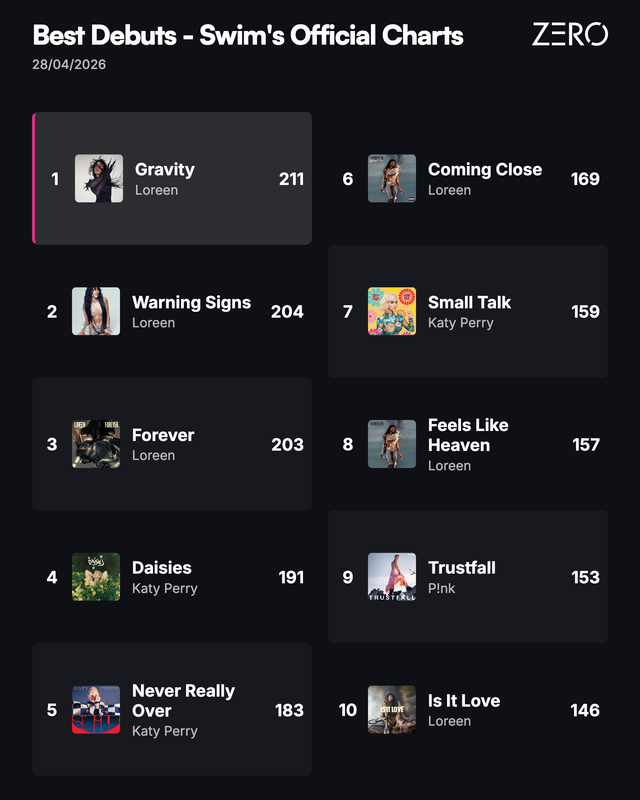Select the Coming Close album thumbnail

pos(392,179)
